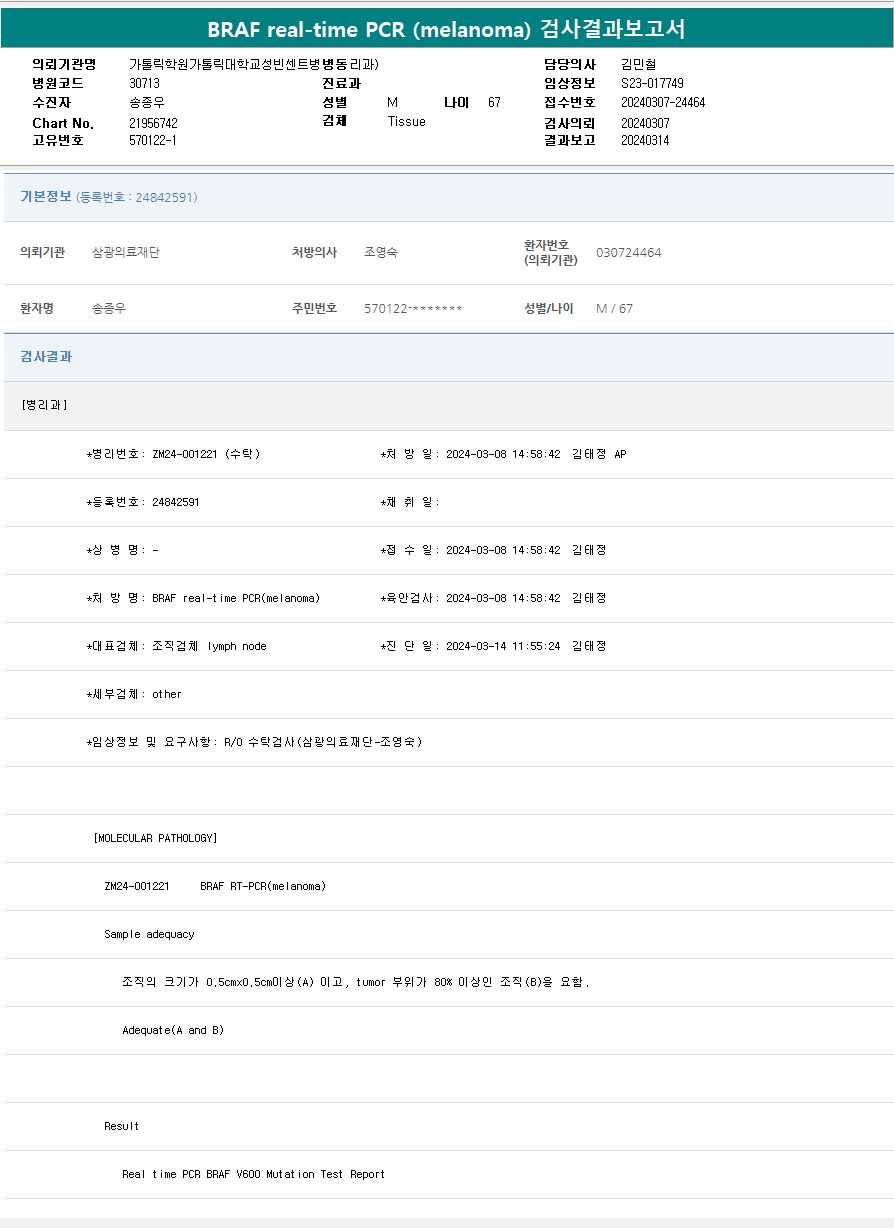Select the 기본정보 section header
Screen dimensions: 894x1228
click(46, 197)
